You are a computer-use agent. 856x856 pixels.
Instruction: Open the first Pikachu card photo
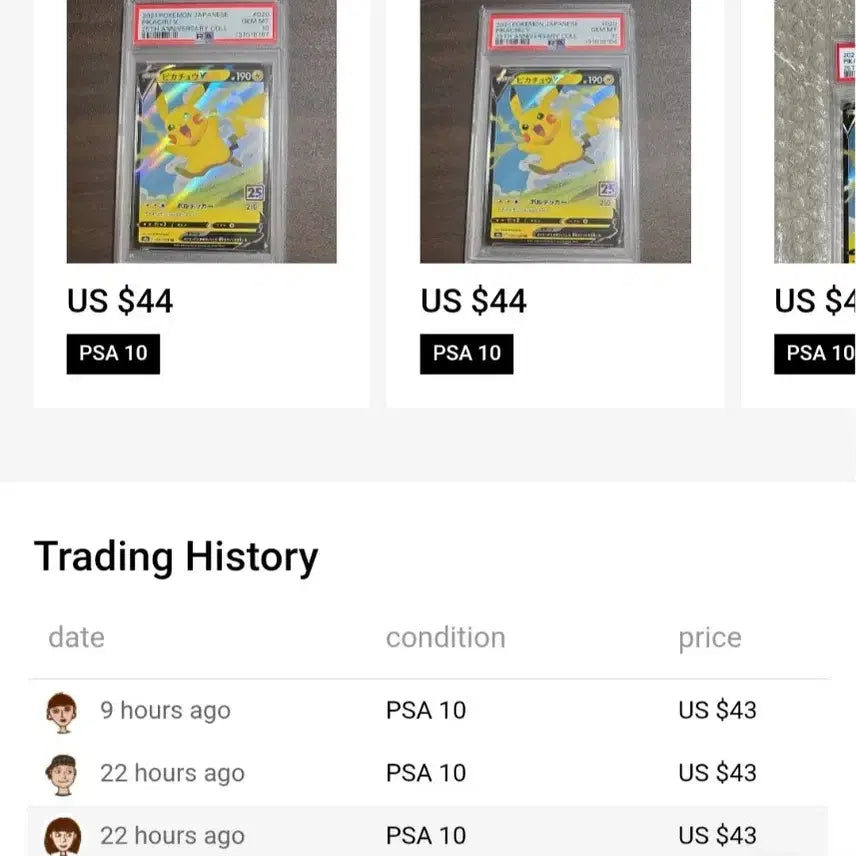[201, 130]
